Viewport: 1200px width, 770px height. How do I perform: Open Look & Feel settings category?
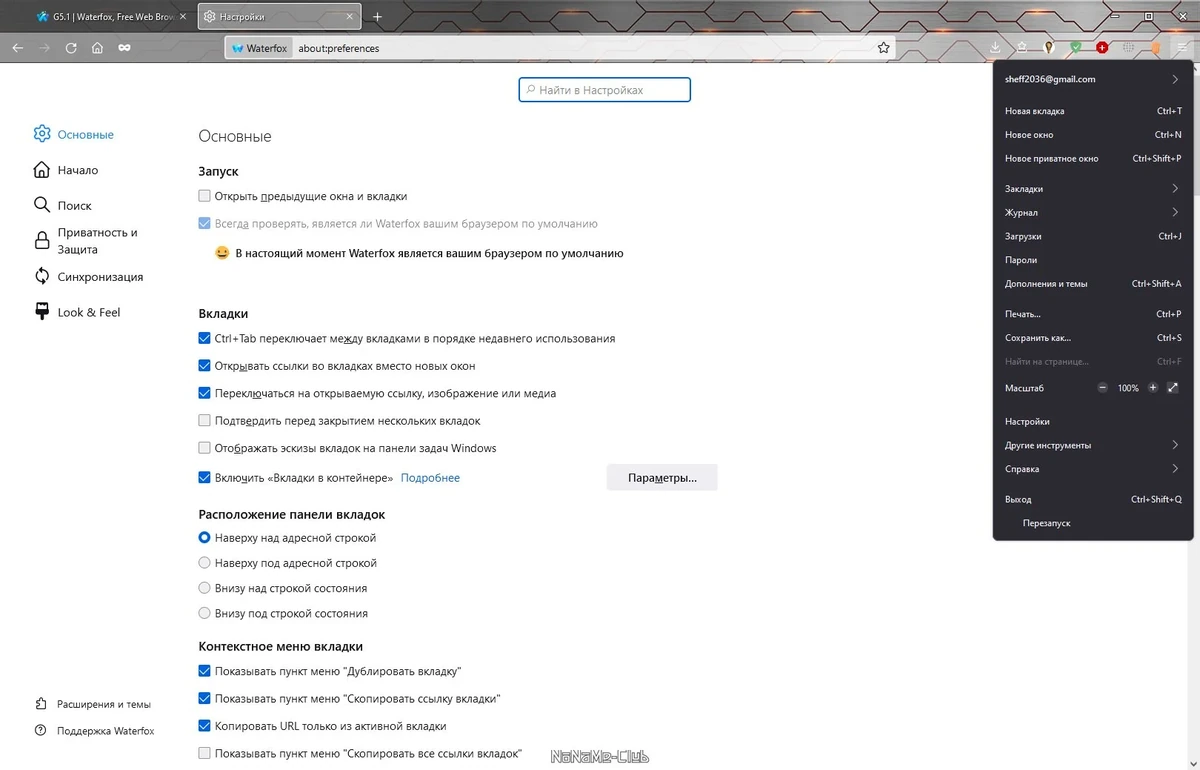click(x=77, y=312)
